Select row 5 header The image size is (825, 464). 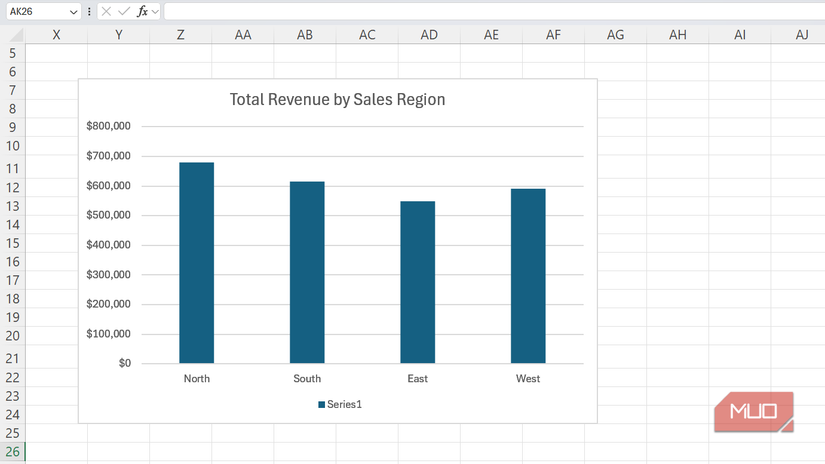(x=13, y=54)
